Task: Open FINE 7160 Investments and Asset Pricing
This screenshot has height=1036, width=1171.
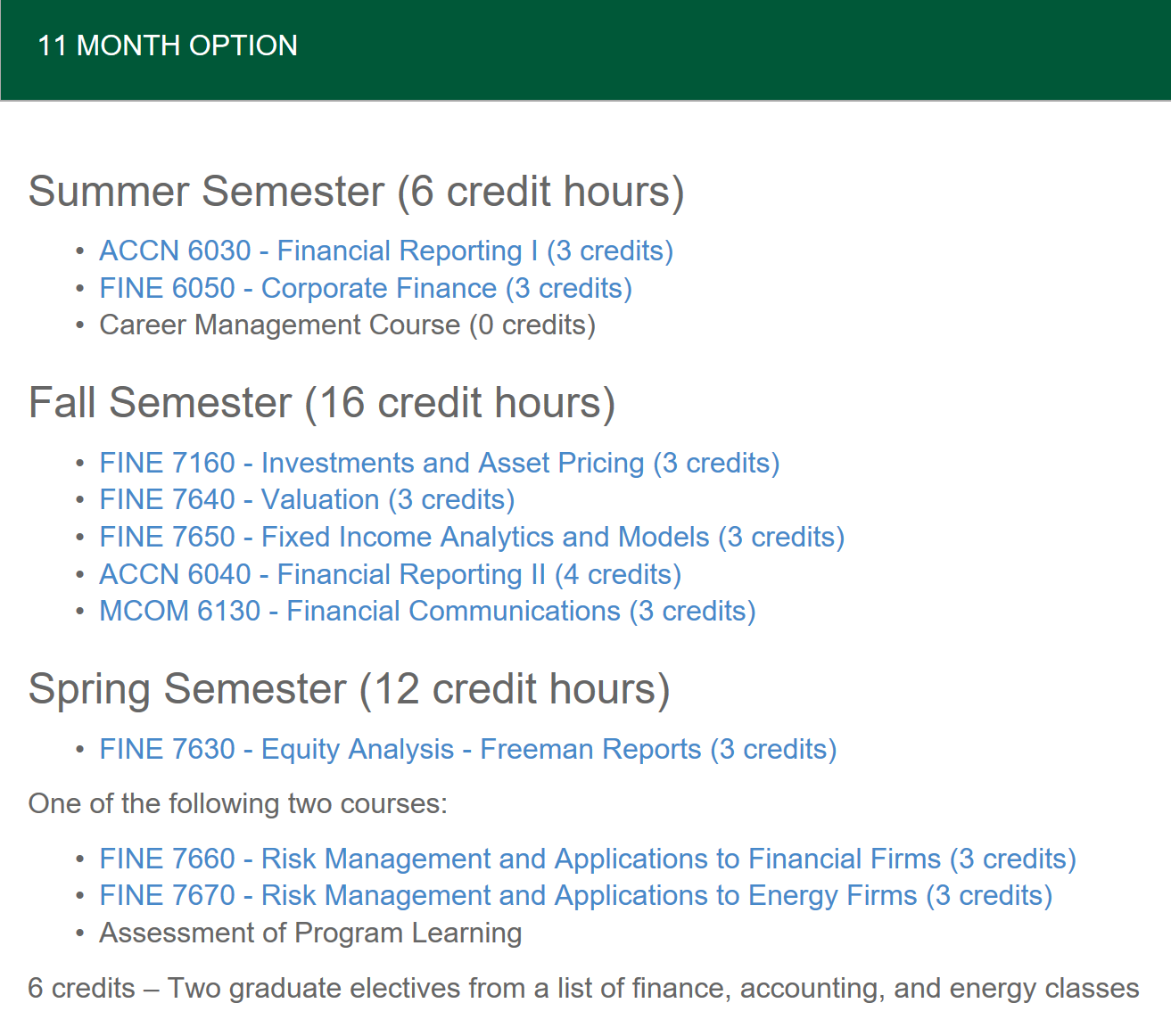Action: (x=439, y=464)
